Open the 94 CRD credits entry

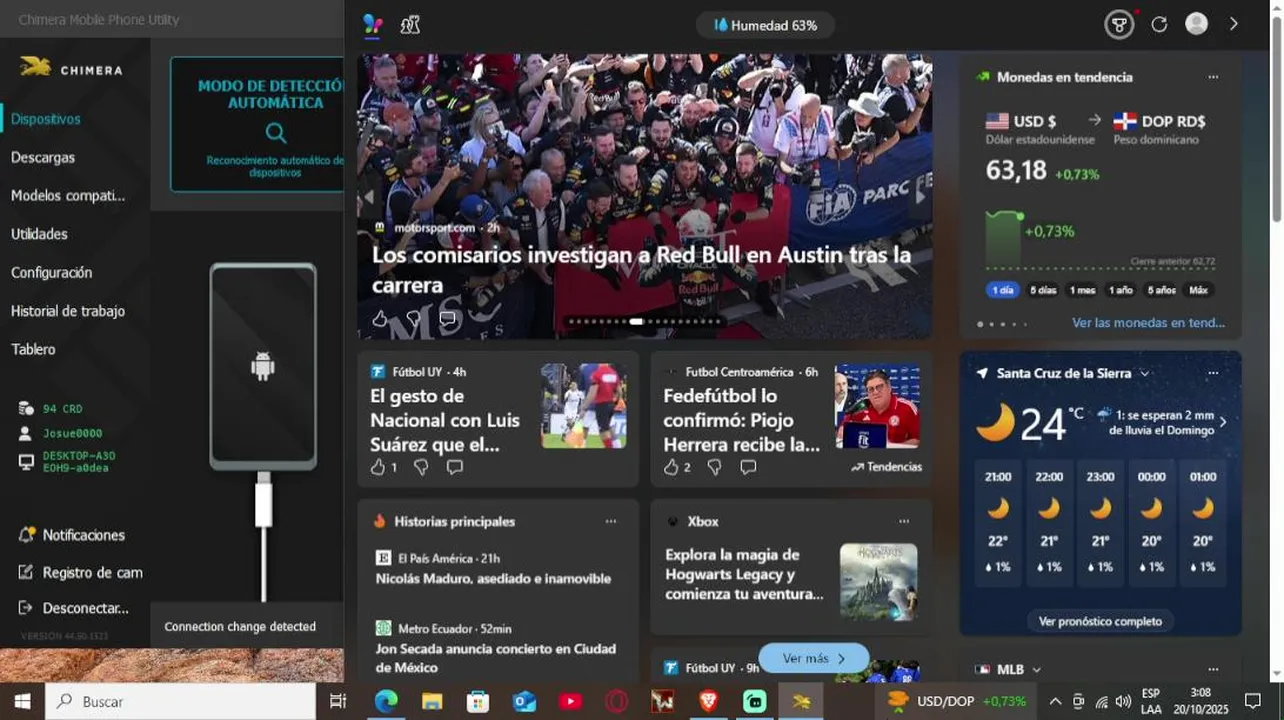tap(62, 409)
